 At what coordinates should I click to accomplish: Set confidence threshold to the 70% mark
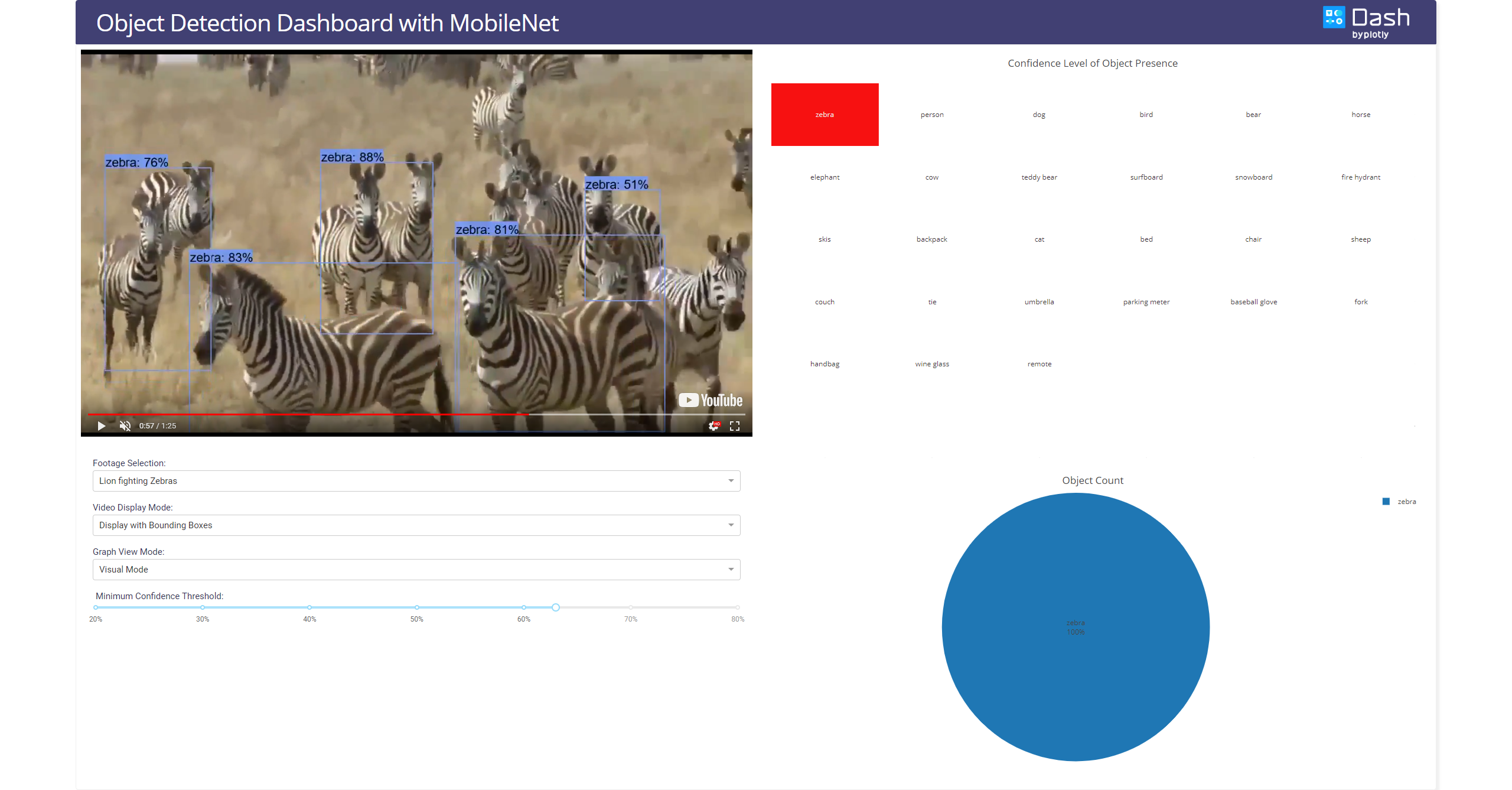tap(631, 607)
